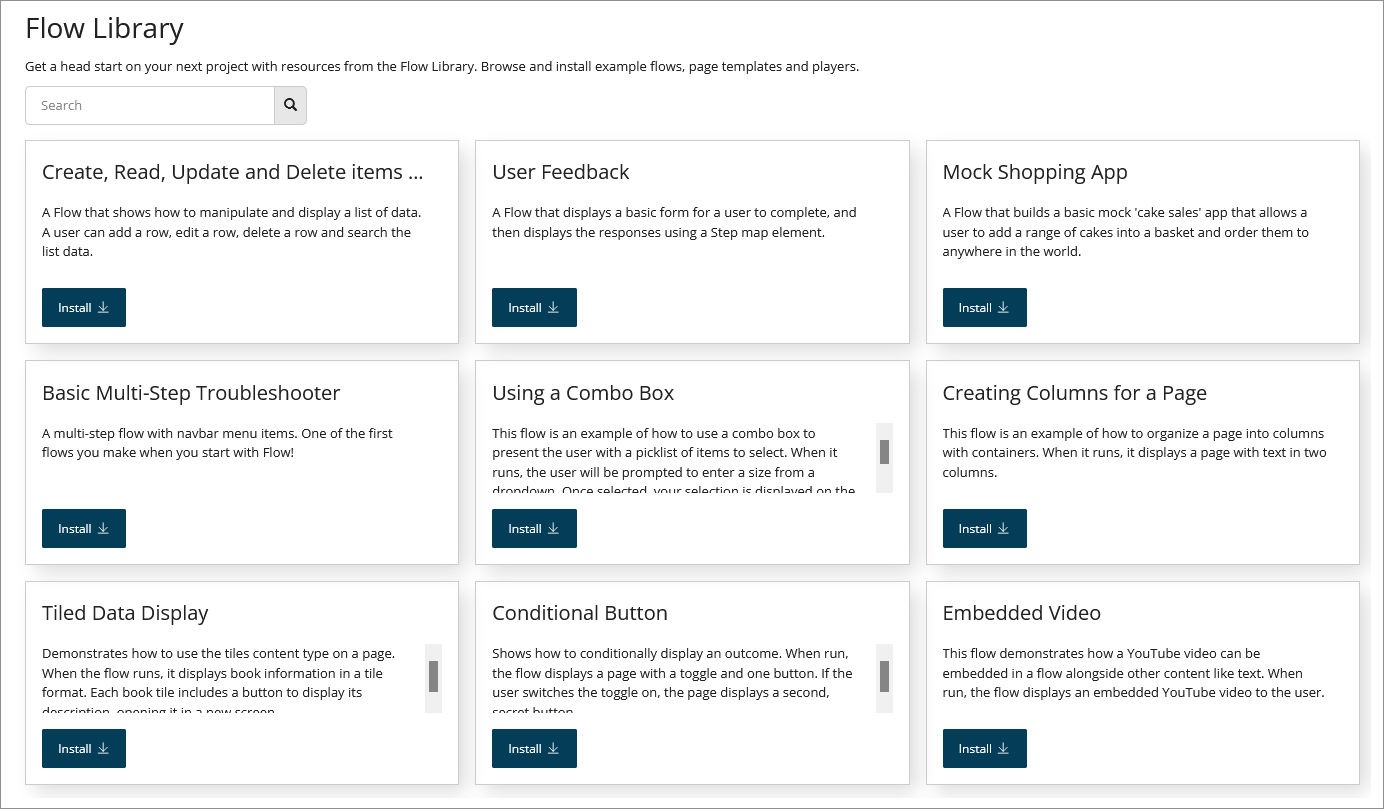This screenshot has width=1384, height=809.
Task: Click the scrollbar in the Conditional Button card
Action: pyautogui.click(x=884, y=678)
